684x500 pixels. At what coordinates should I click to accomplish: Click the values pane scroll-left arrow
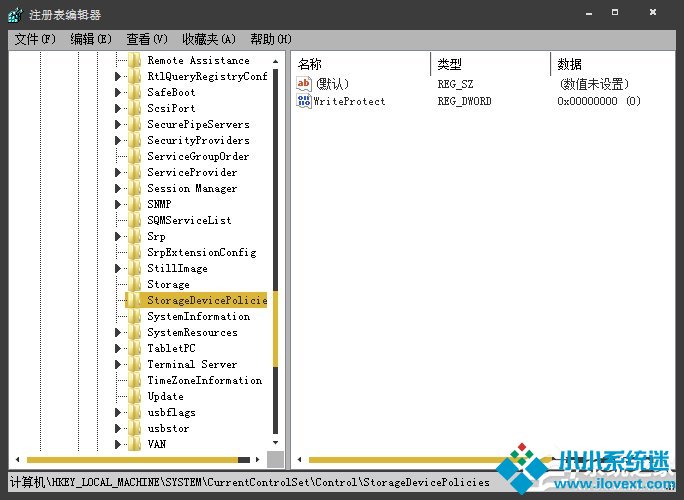[x=299, y=459]
